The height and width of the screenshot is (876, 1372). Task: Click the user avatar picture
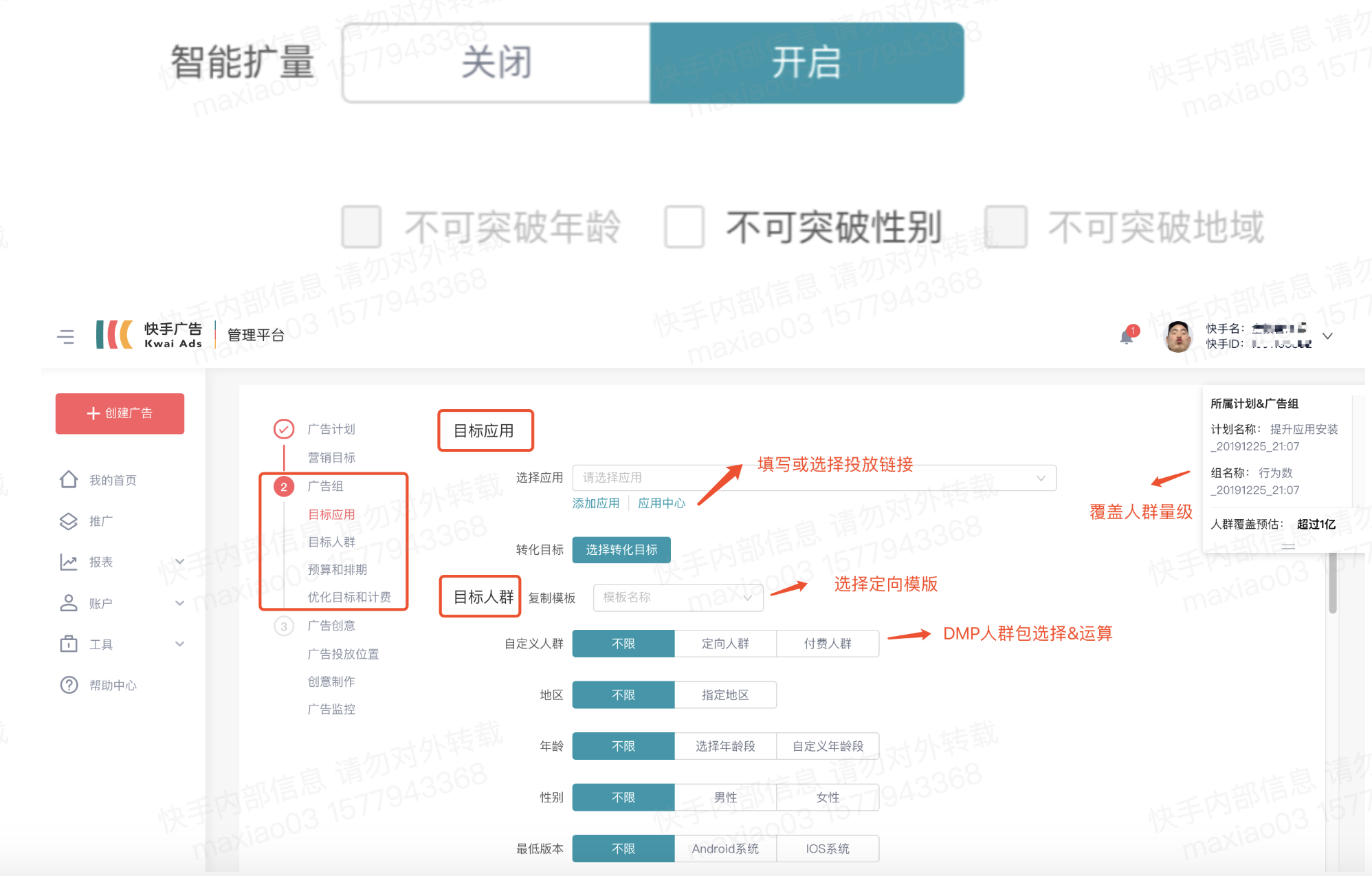point(1178,336)
